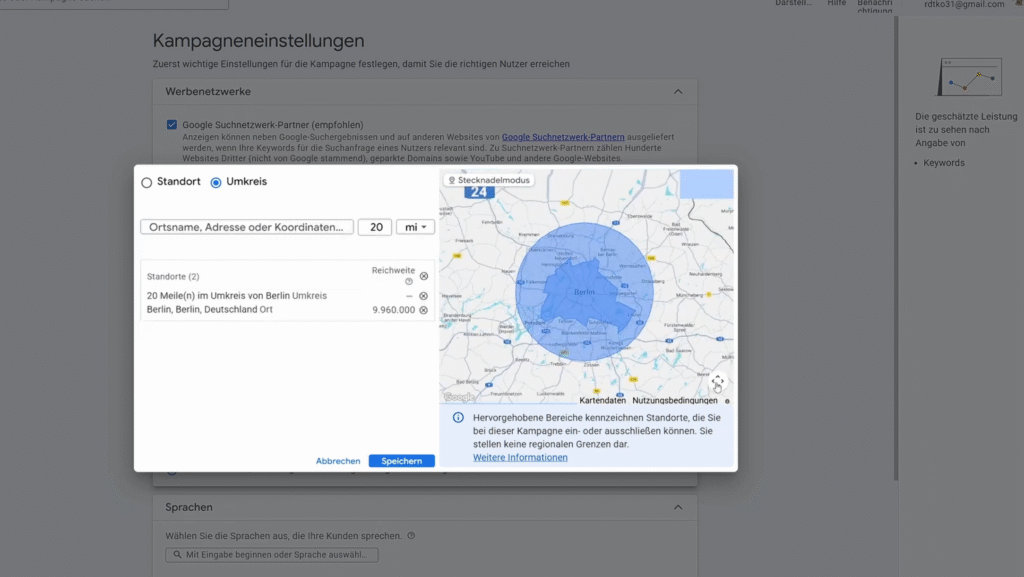Click the Kartendaten map label
Image resolution: width=1024 pixels, height=577 pixels.
pyautogui.click(x=602, y=400)
